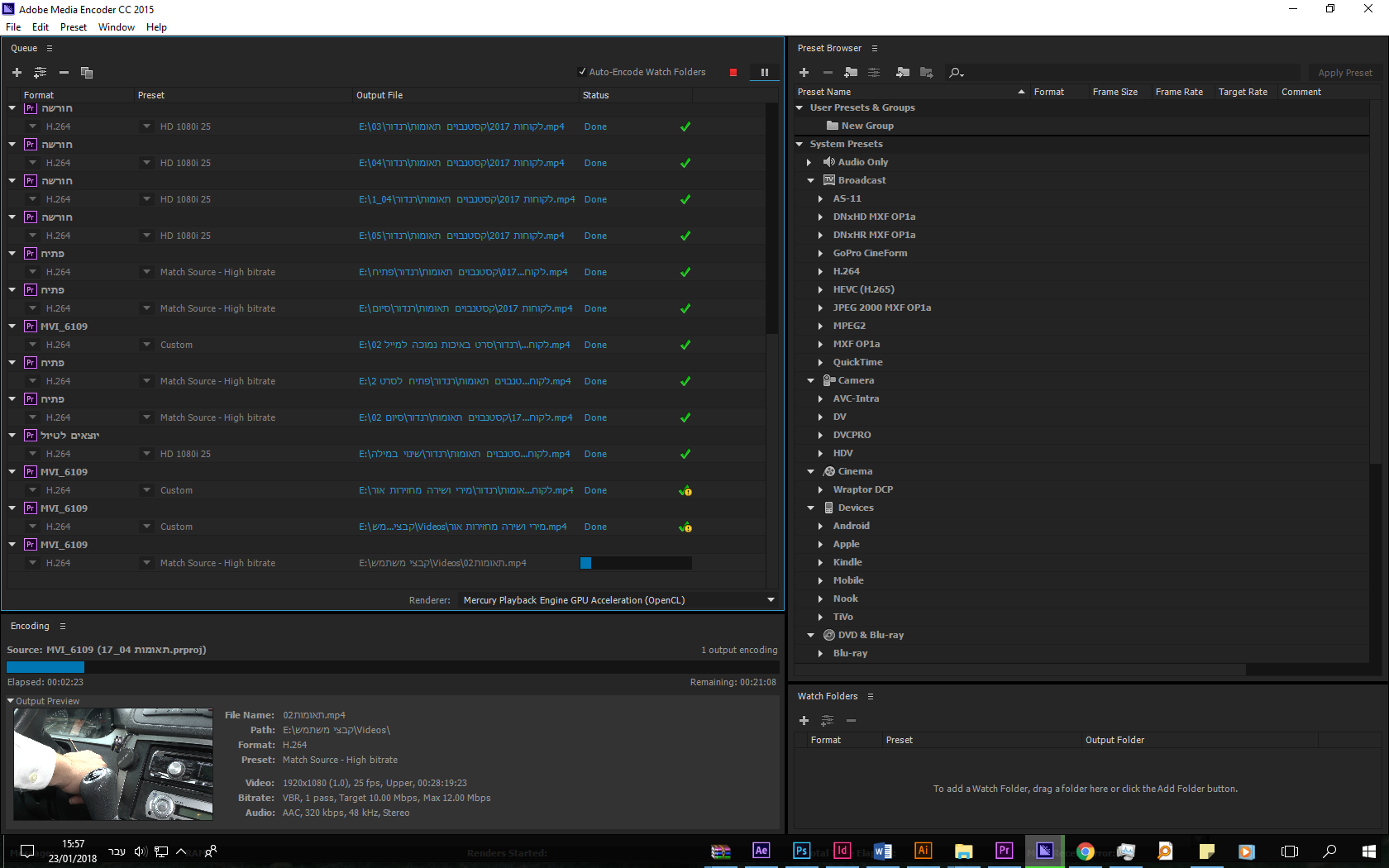Screen dimensions: 1389x868
Task: Open the Preset menu
Action: (x=74, y=27)
